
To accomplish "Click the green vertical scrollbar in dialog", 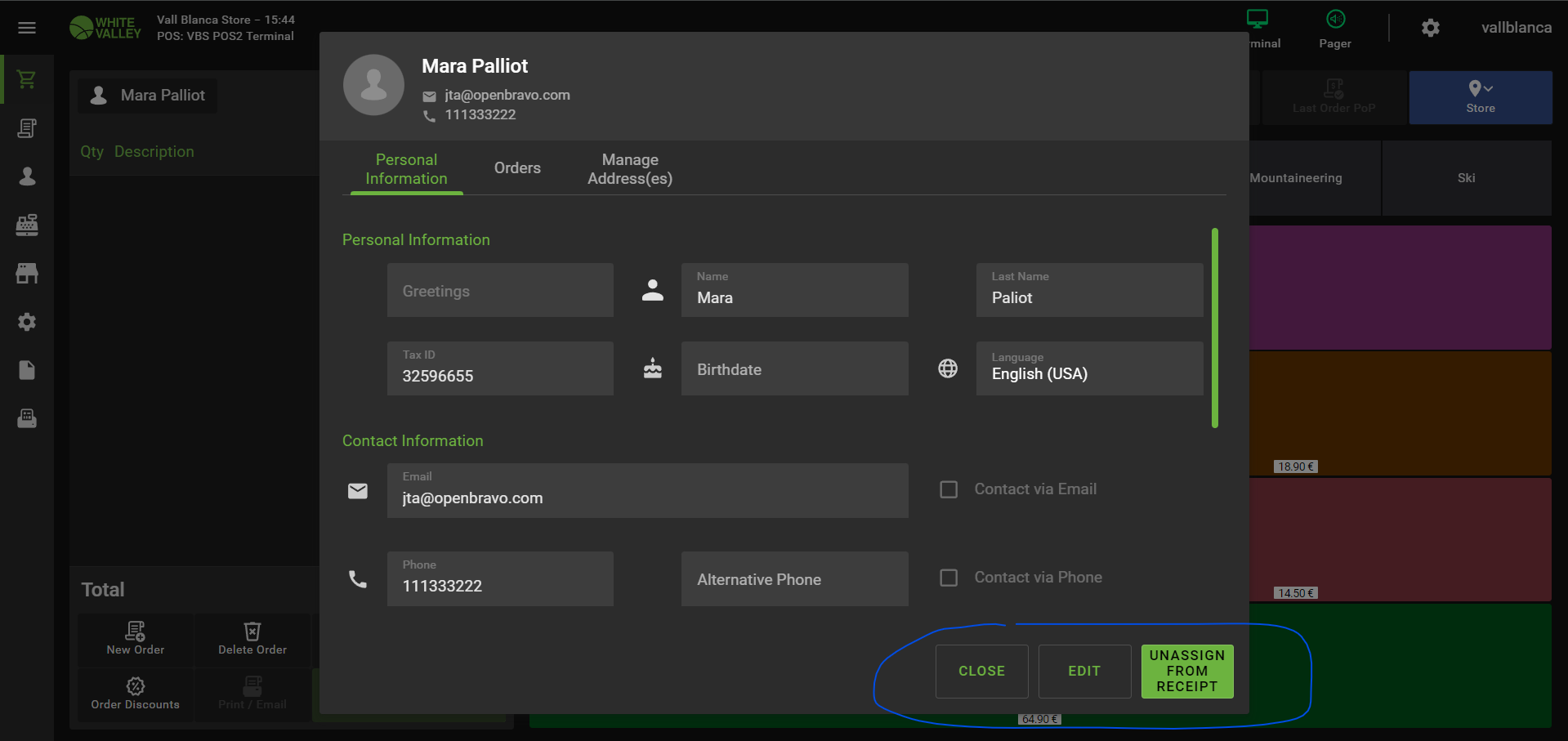I will coord(1215,327).
